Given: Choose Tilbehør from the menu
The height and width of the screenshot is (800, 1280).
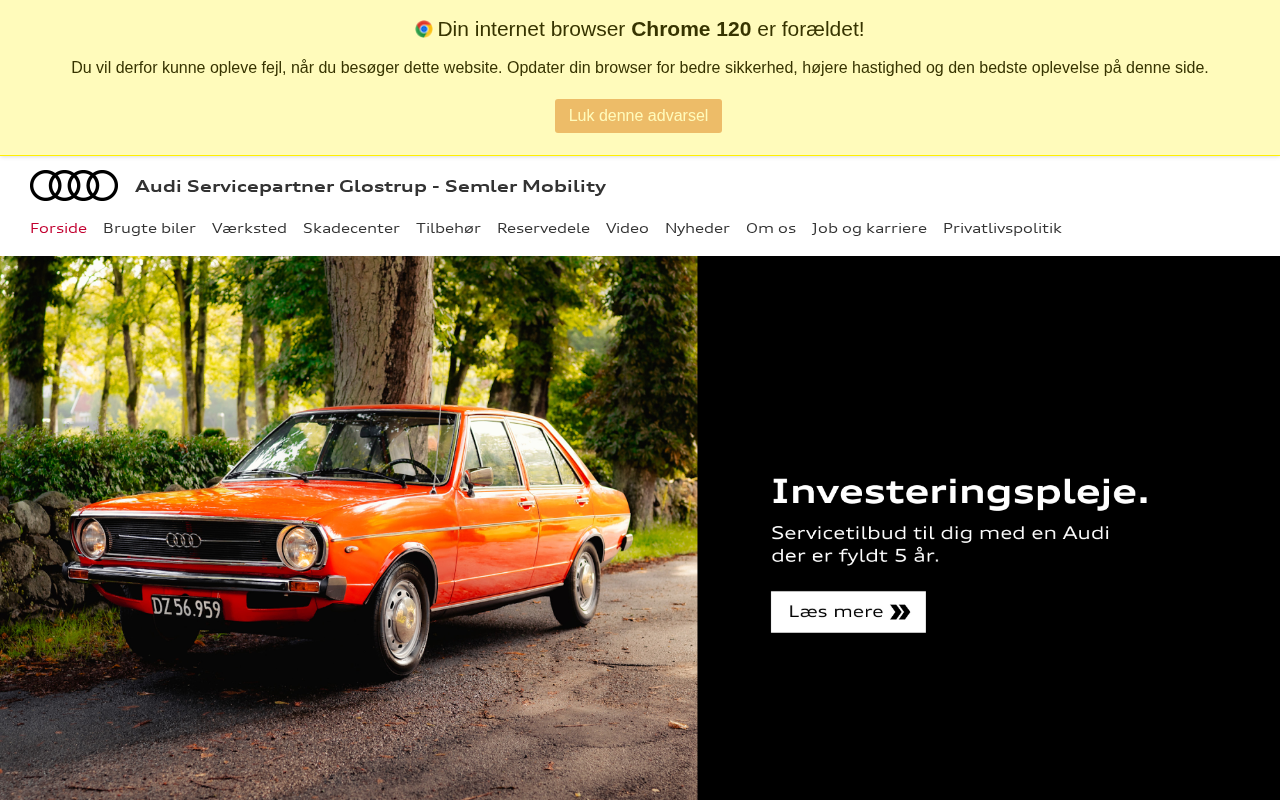Looking at the screenshot, I should click(448, 228).
